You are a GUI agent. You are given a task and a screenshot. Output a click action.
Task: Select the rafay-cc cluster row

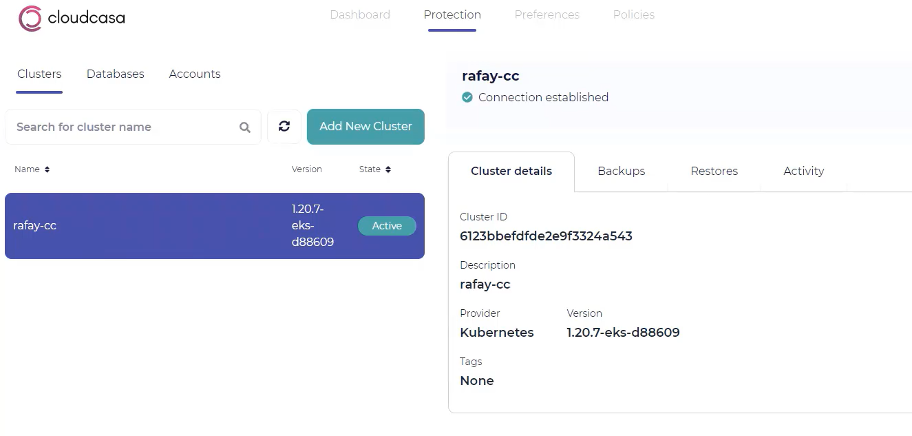[215, 226]
